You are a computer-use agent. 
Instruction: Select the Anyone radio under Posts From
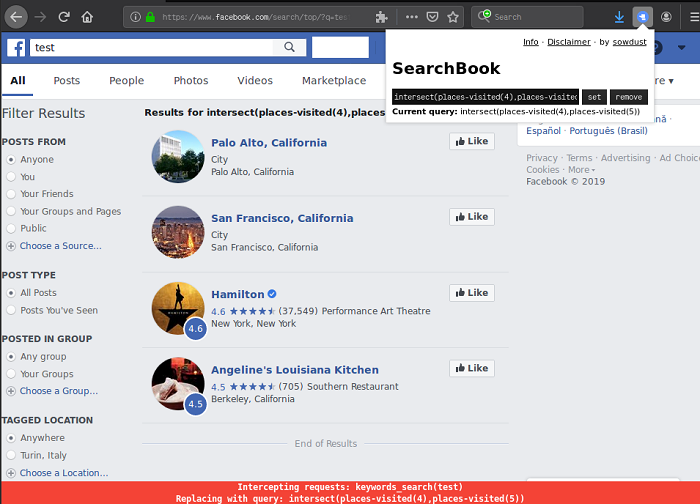pyautogui.click(x=11, y=159)
